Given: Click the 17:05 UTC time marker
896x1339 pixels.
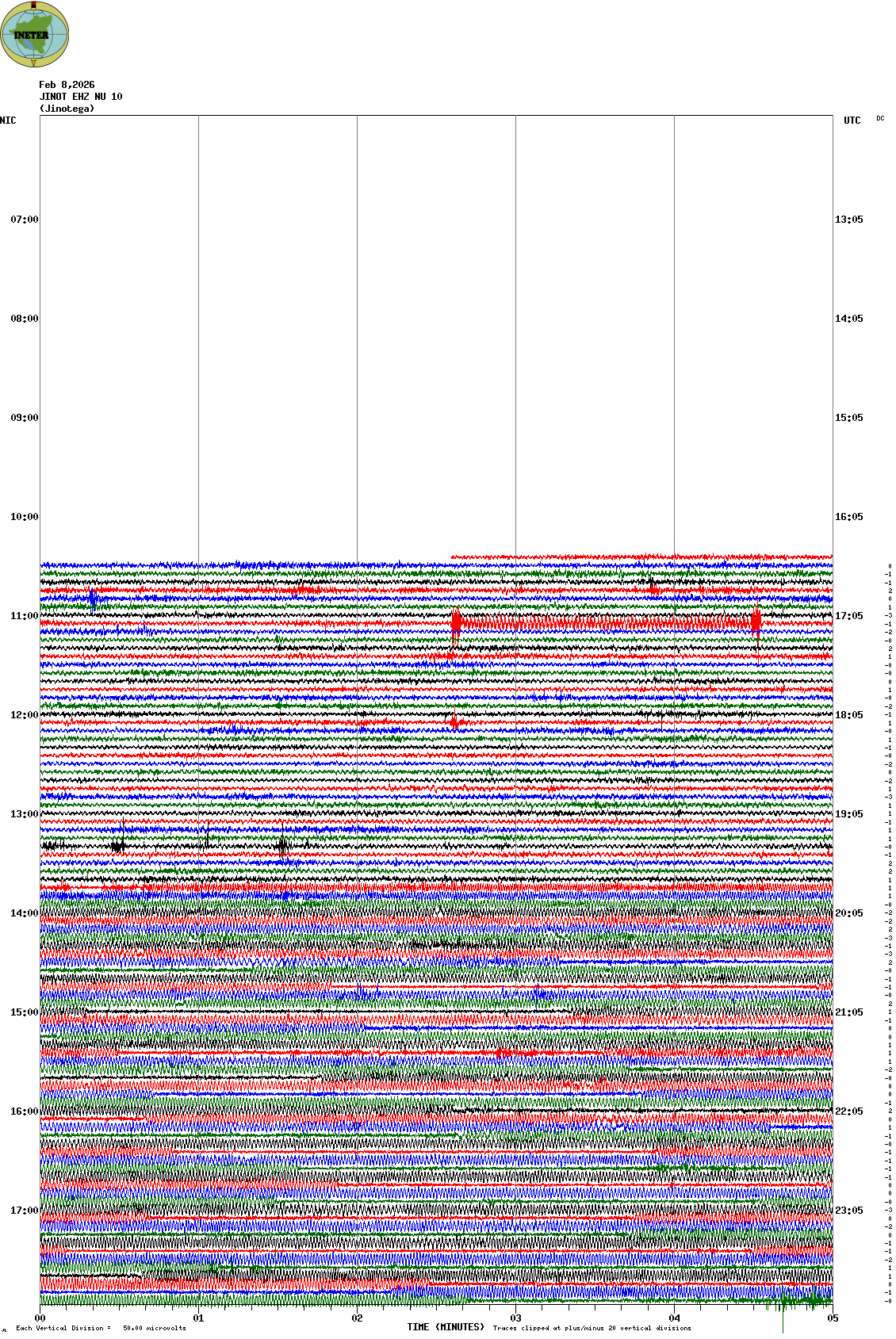Looking at the screenshot, I should click(x=848, y=616).
